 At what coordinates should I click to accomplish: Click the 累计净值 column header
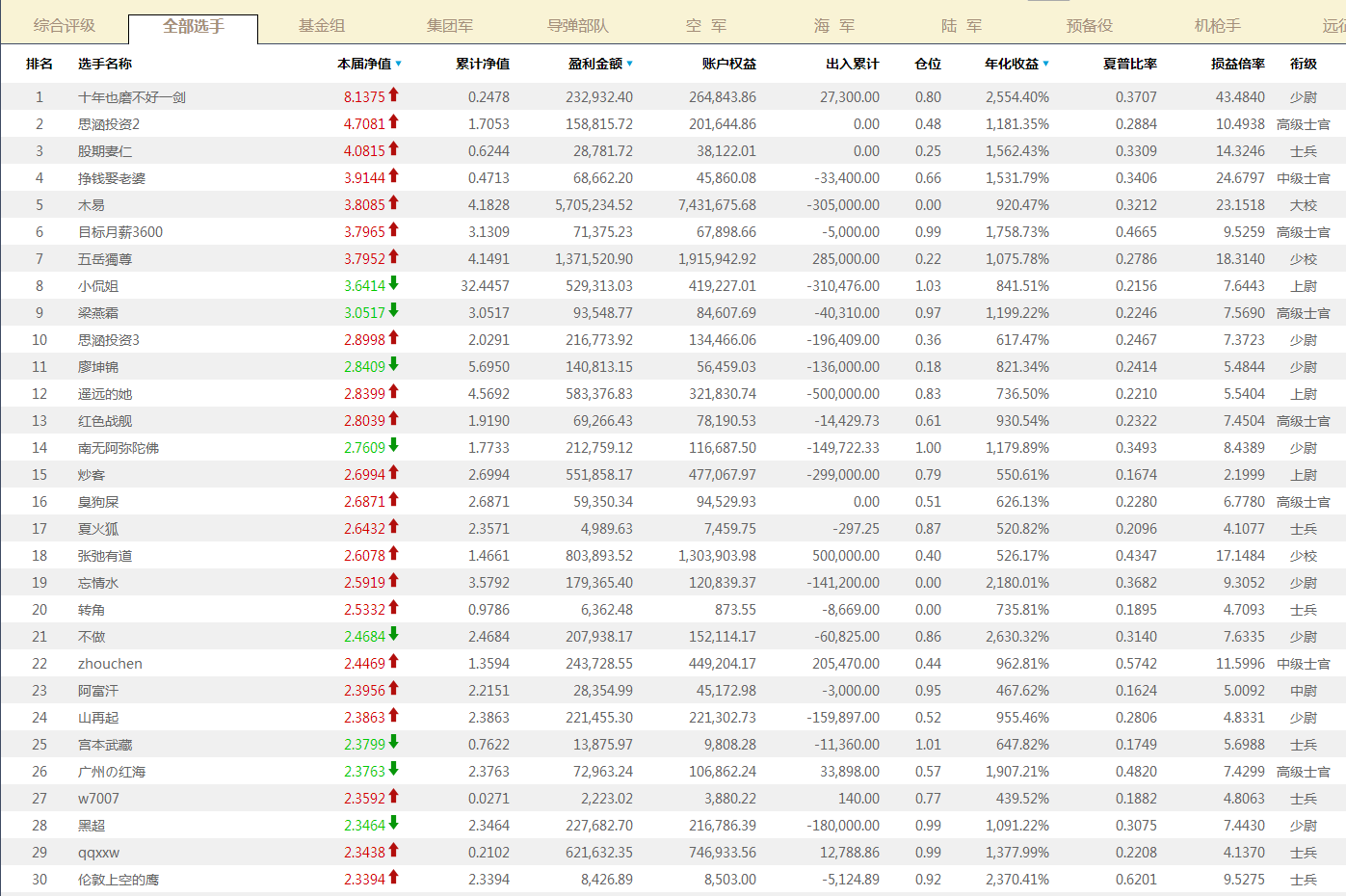[483, 64]
